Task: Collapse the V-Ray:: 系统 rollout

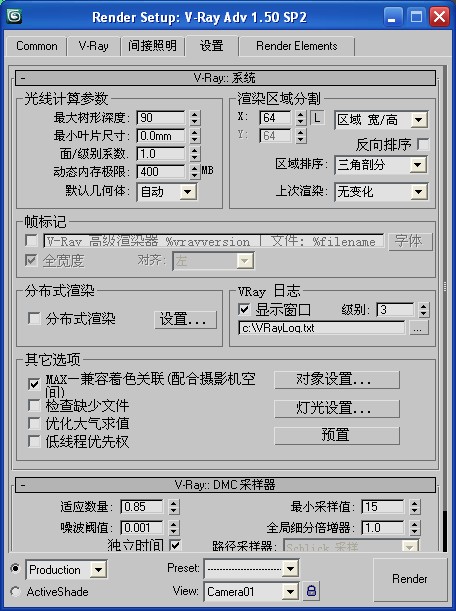Action: (225, 78)
